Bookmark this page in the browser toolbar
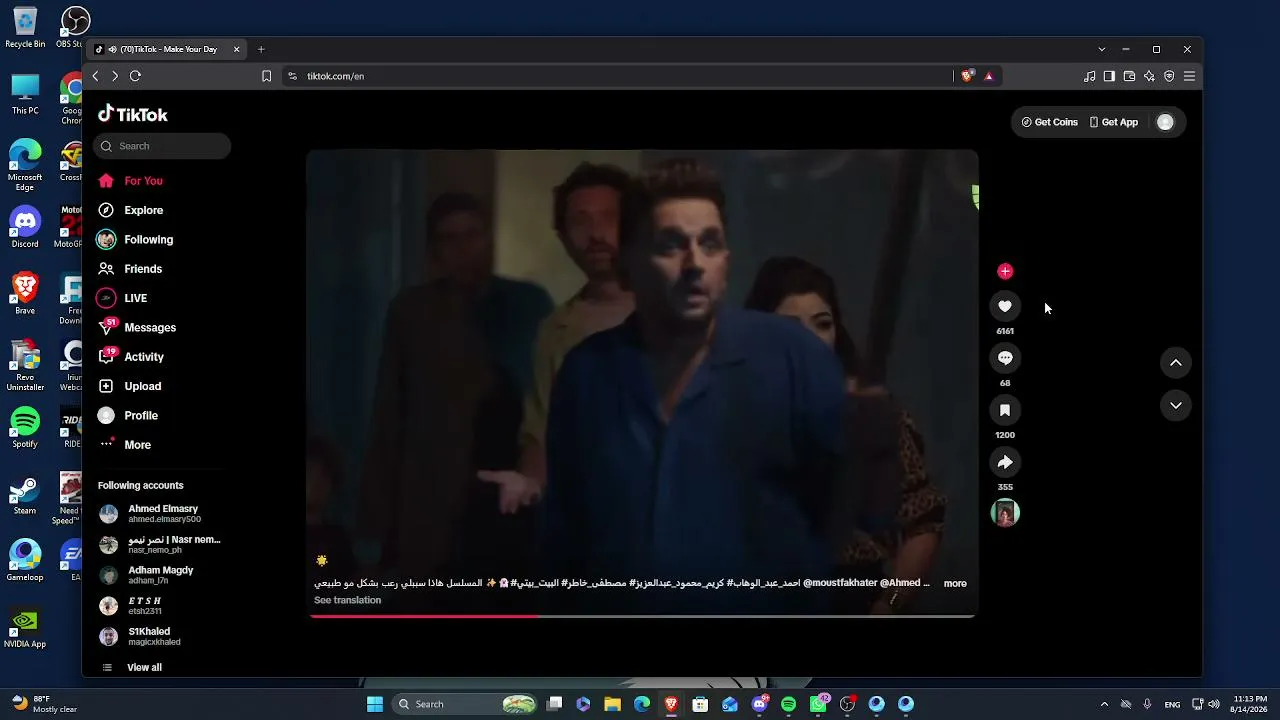 [266, 76]
